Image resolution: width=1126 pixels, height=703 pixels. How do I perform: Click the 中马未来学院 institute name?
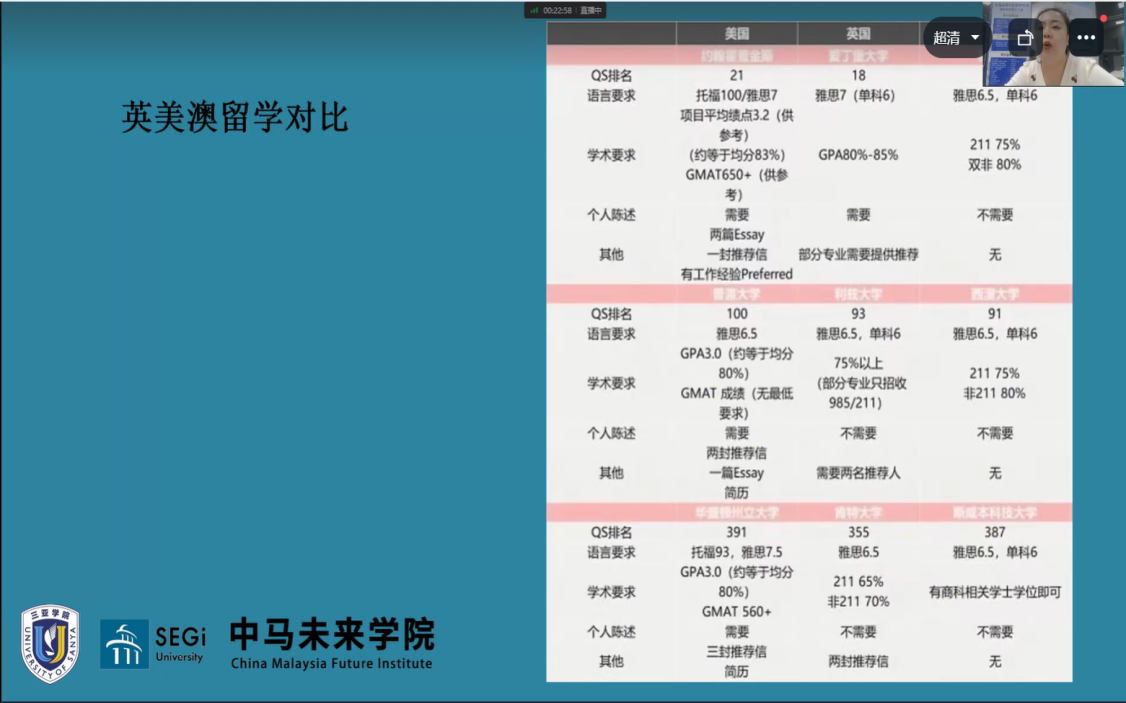[x=332, y=634]
